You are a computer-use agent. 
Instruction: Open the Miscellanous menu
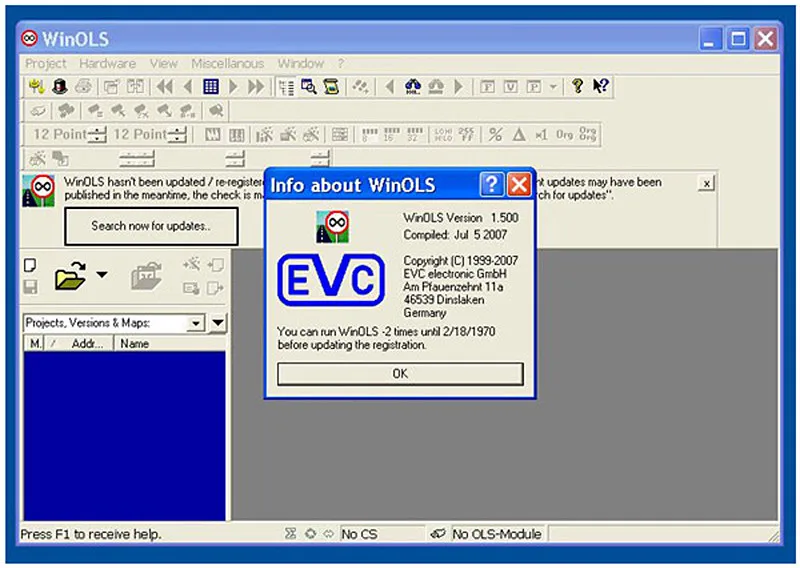[x=228, y=63]
